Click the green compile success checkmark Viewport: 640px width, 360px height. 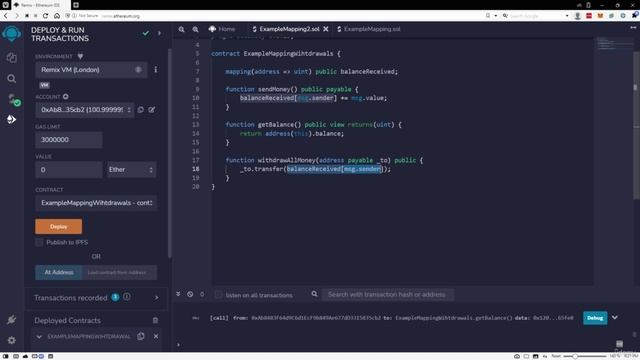pyautogui.click(x=146, y=33)
